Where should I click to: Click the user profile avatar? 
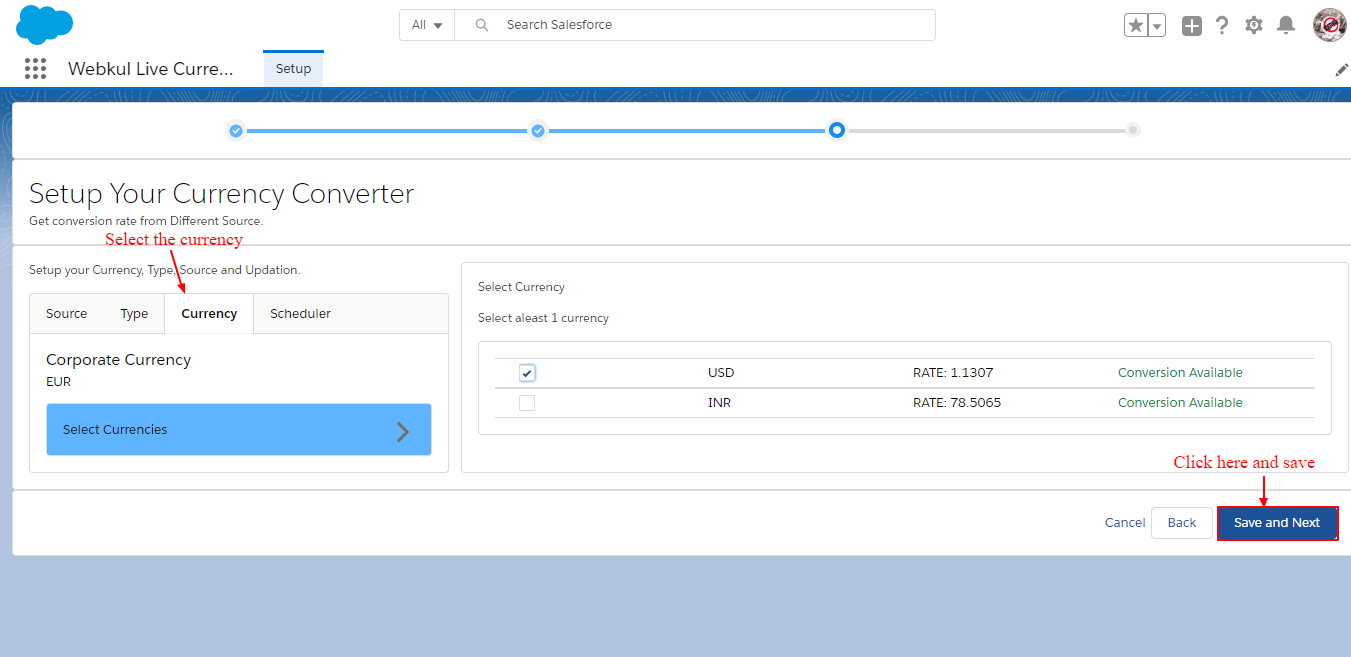click(1329, 25)
